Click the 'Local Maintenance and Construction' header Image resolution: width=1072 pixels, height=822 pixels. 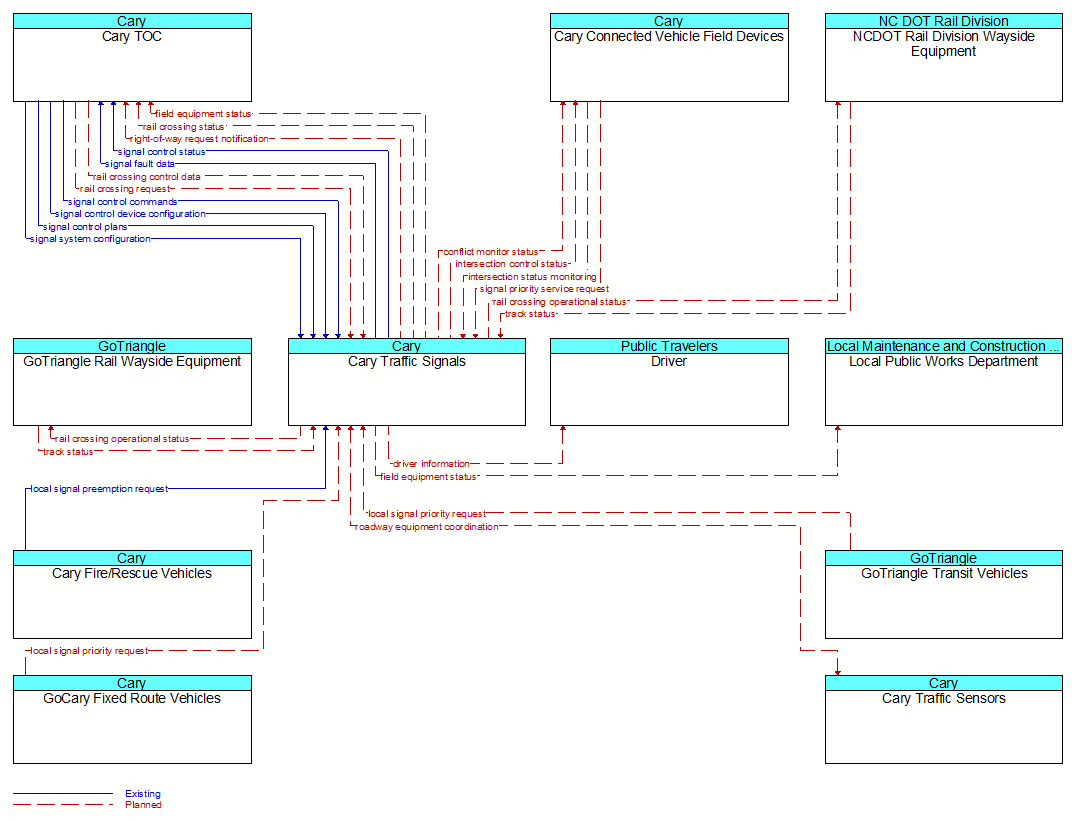pos(943,346)
